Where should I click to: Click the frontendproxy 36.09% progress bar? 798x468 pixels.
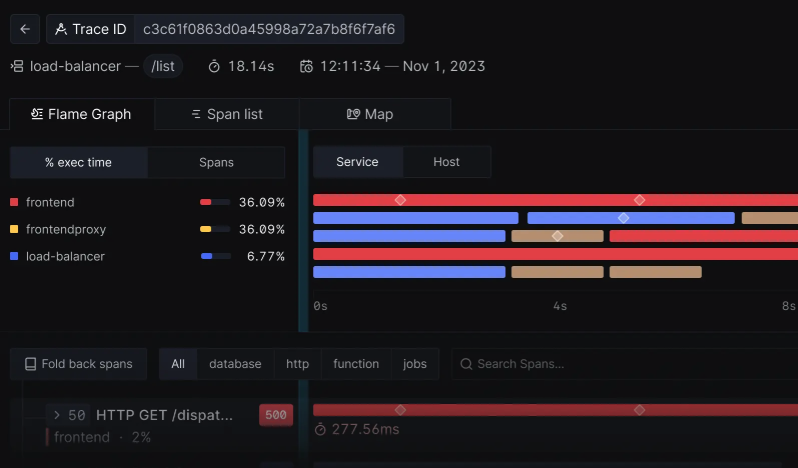[x=215, y=229]
